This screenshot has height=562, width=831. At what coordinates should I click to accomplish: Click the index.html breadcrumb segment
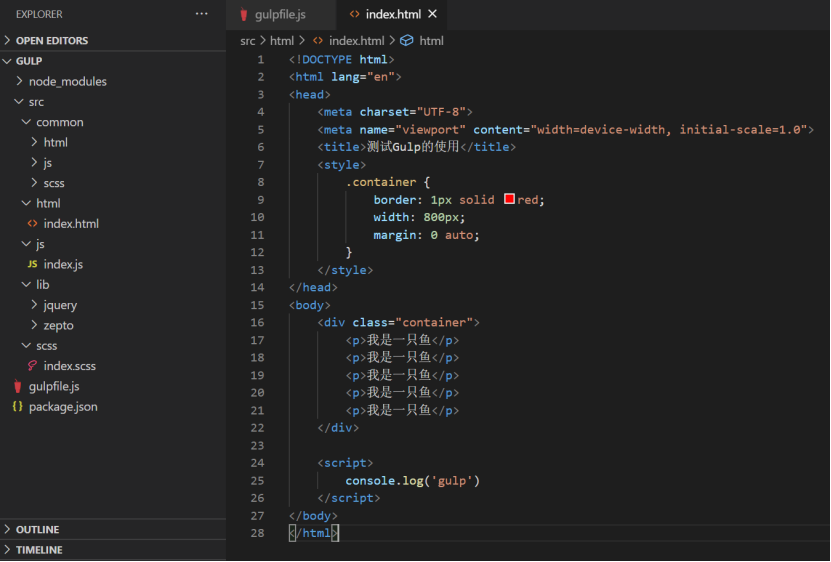coord(356,41)
